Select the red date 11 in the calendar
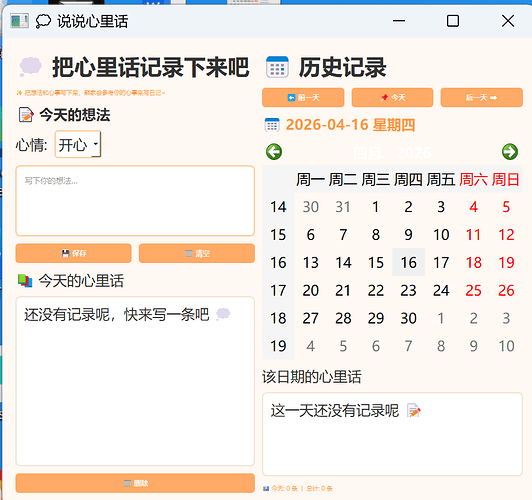This screenshot has height=500, width=532. click(474, 235)
